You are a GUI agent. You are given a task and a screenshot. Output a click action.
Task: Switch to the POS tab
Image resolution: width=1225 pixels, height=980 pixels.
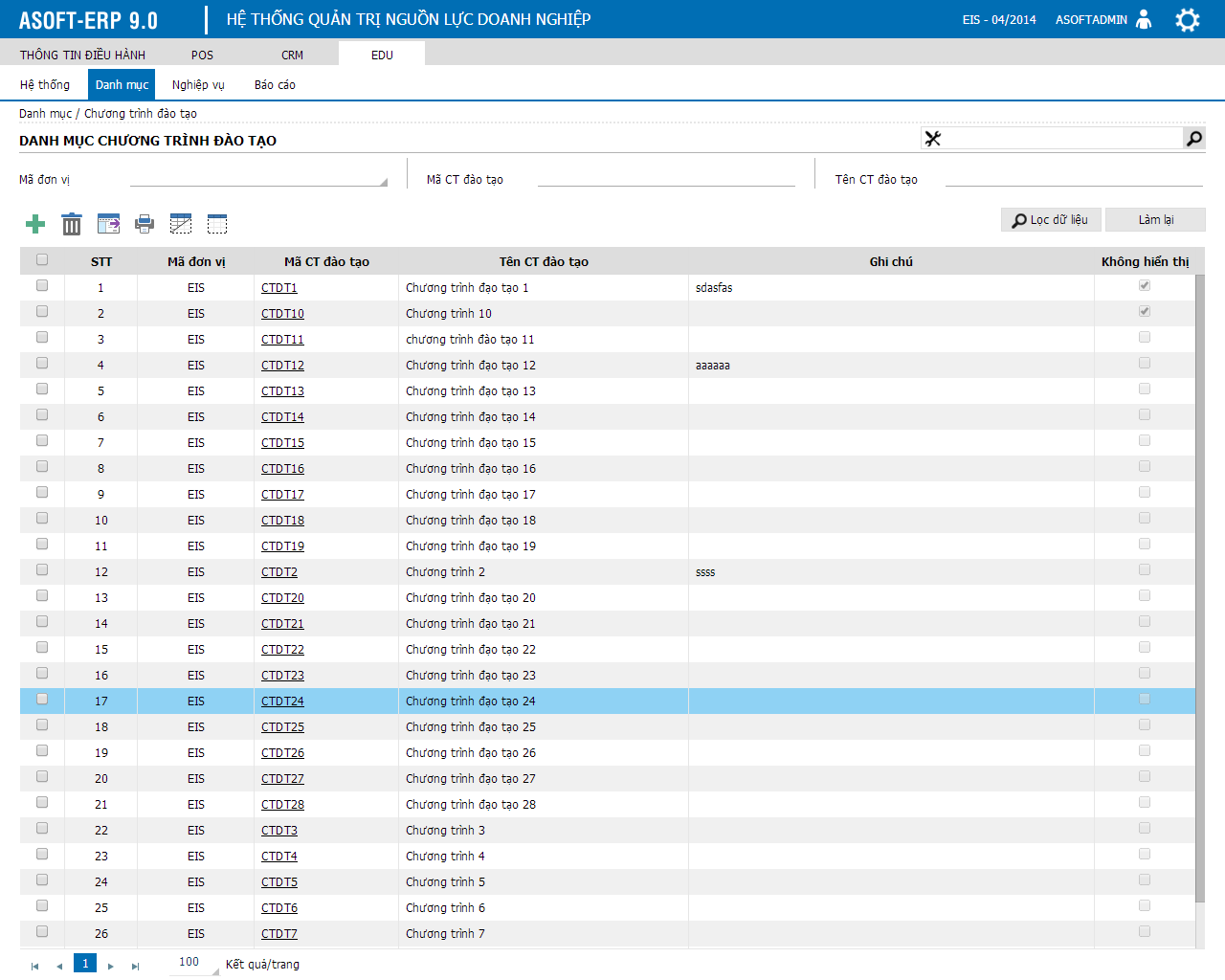pyautogui.click(x=202, y=55)
